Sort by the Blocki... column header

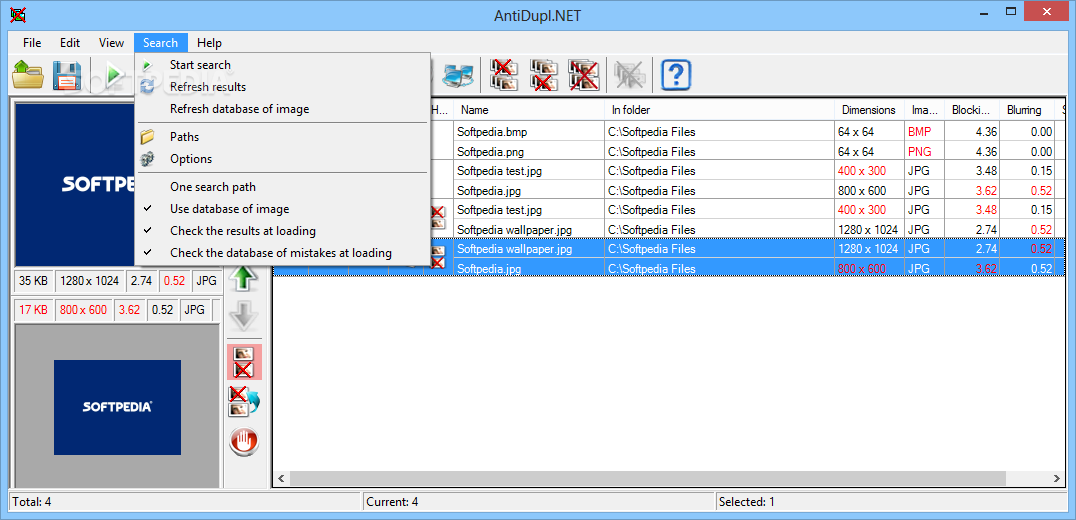pos(972,110)
